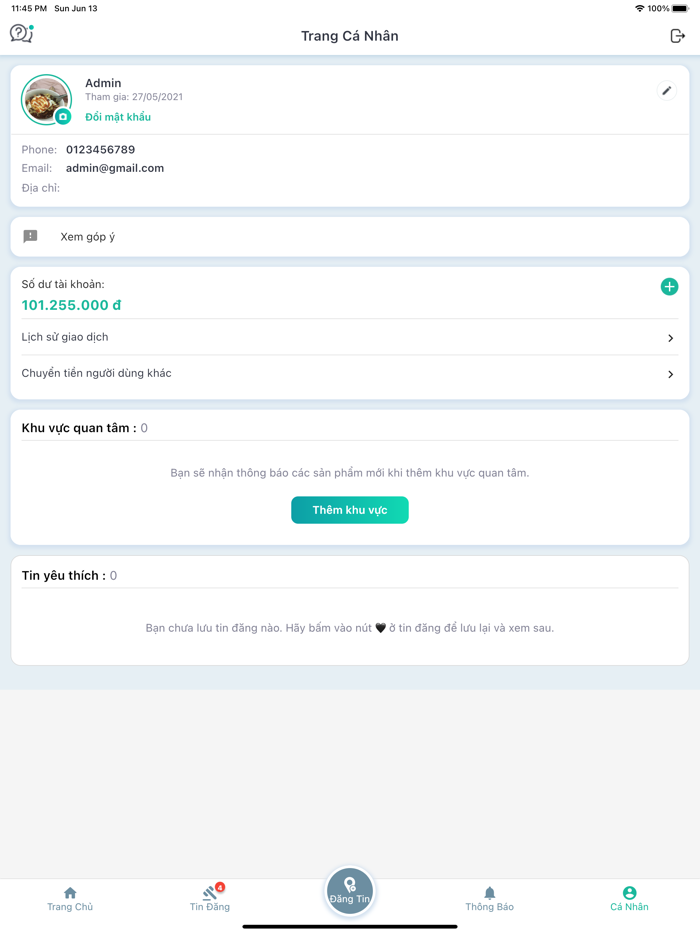This screenshot has height=934, width=700.
Task: Tap the battery indicator in status bar
Action: pyautogui.click(x=680, y=8)
